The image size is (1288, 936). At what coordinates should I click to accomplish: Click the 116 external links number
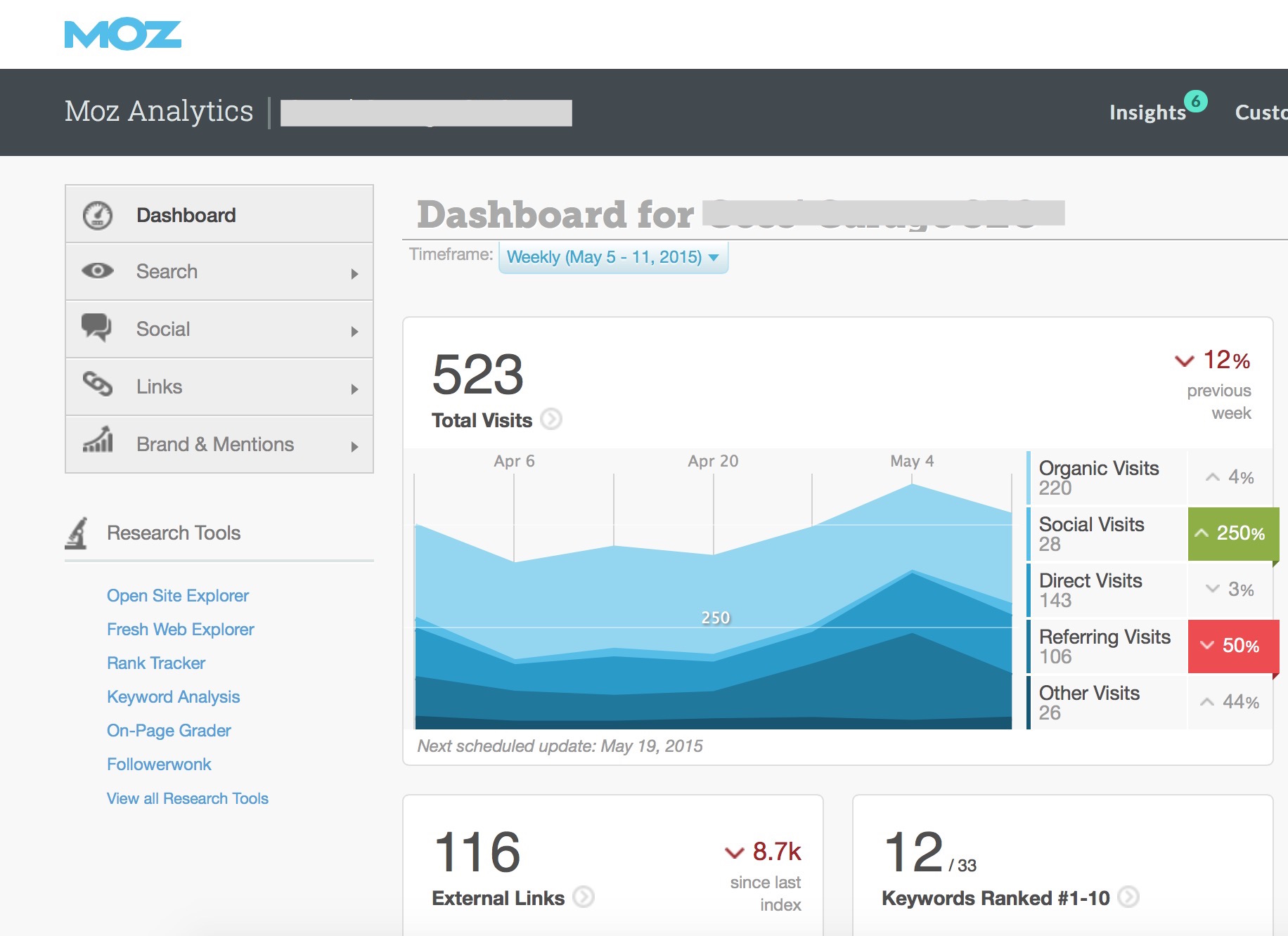click(477, 852)
